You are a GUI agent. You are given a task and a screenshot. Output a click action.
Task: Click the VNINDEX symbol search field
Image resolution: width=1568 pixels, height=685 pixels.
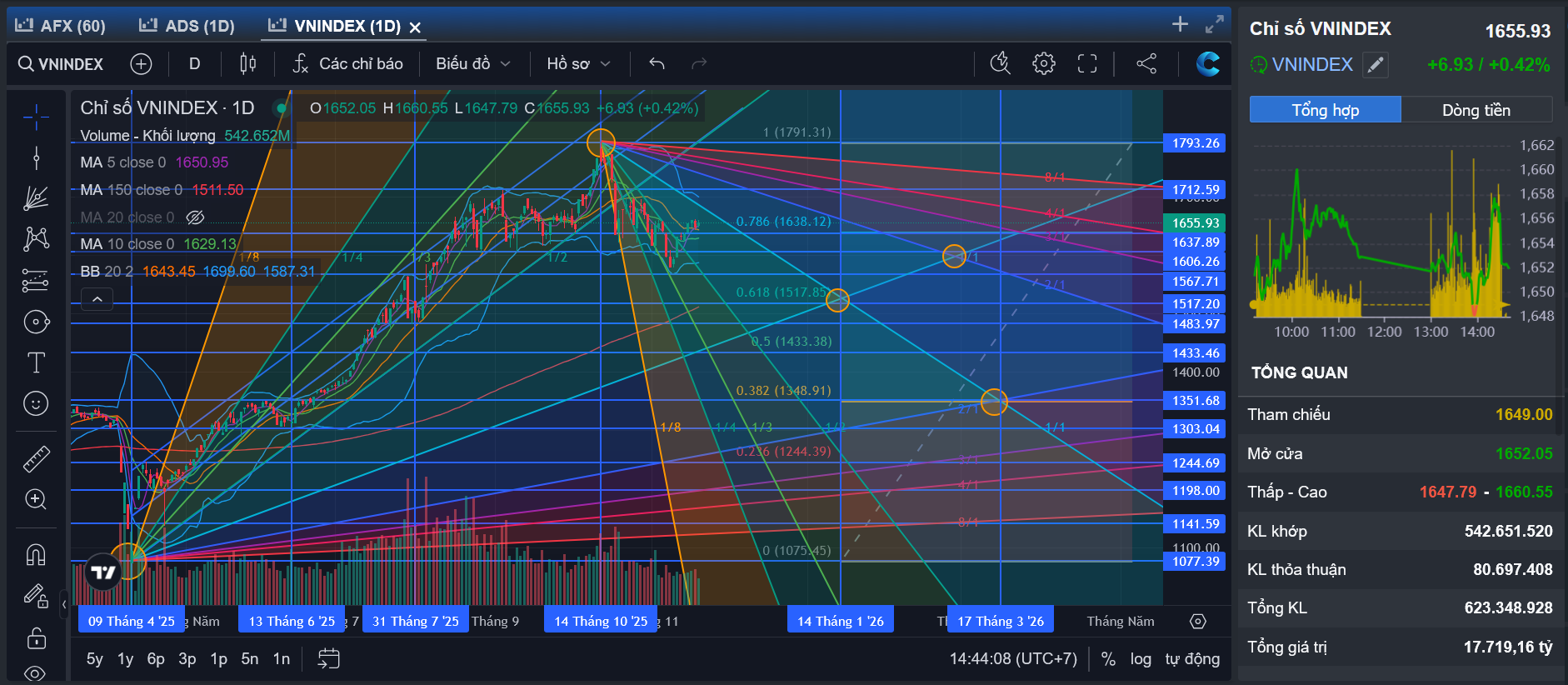[x=61, y=64]
